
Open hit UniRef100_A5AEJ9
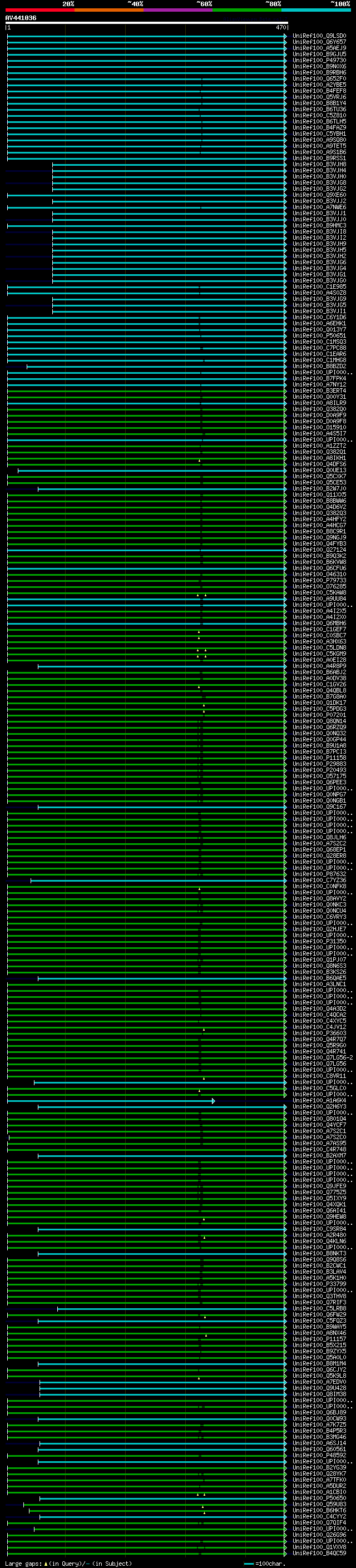point(319,49)
